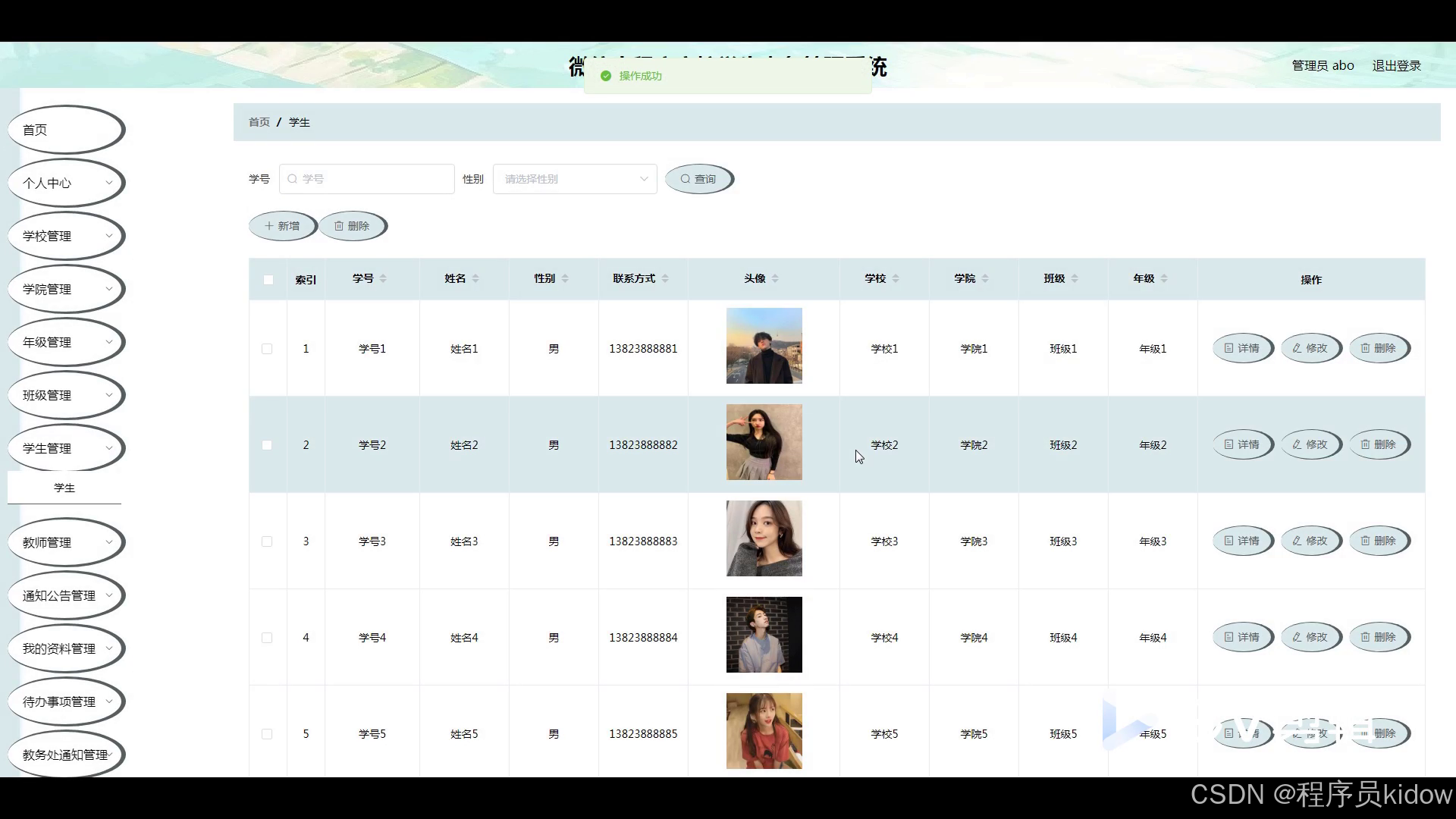Image resolution: width=1456 pixels, height=819 pixels.
Task: Select the 学生 submenu item in sidebar
Action: coord(64,488)
